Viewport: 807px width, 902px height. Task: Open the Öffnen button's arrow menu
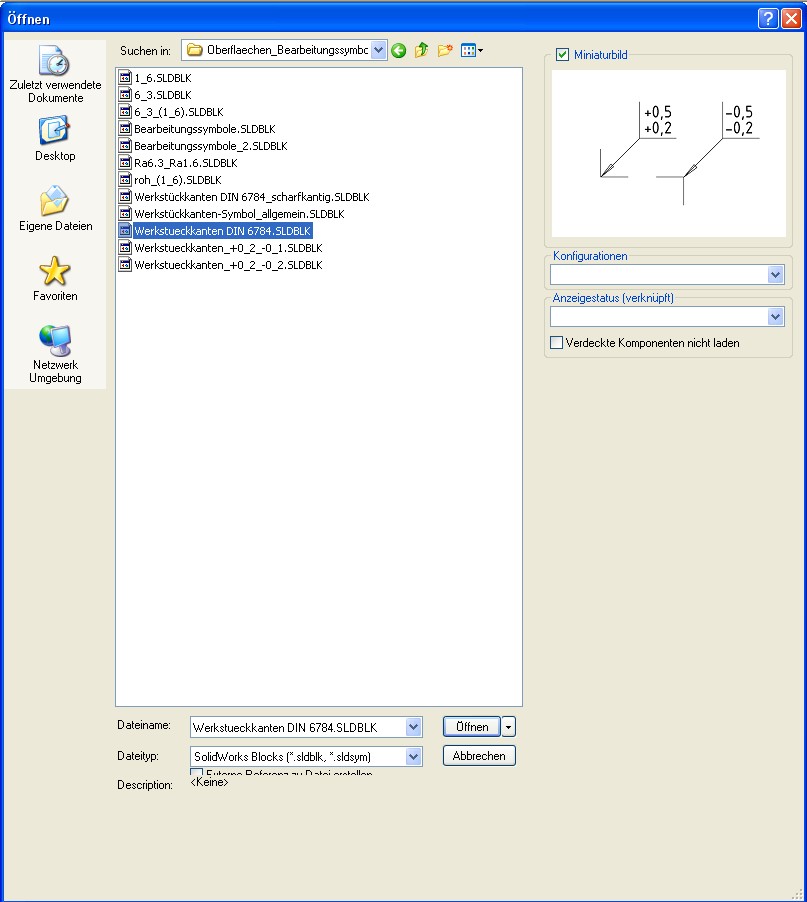click(x=508, y=727)
